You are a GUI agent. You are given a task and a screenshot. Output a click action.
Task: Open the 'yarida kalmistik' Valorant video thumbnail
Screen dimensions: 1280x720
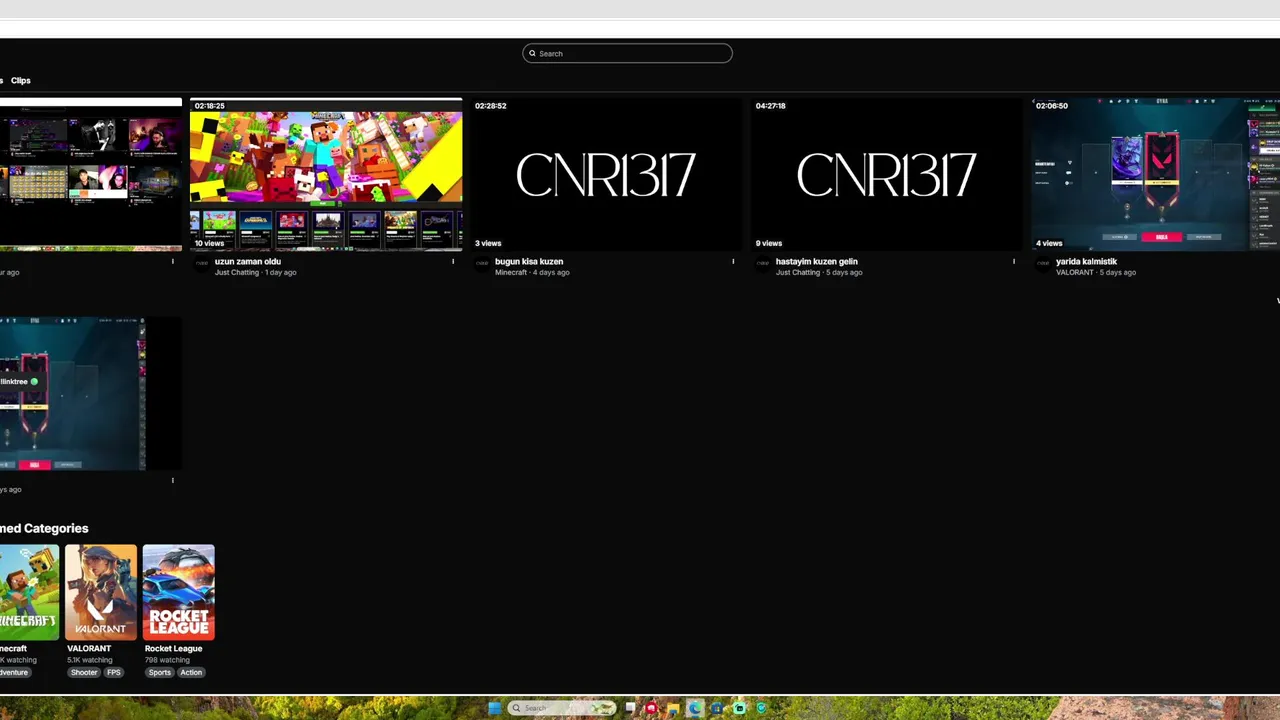click(1155, 174)
